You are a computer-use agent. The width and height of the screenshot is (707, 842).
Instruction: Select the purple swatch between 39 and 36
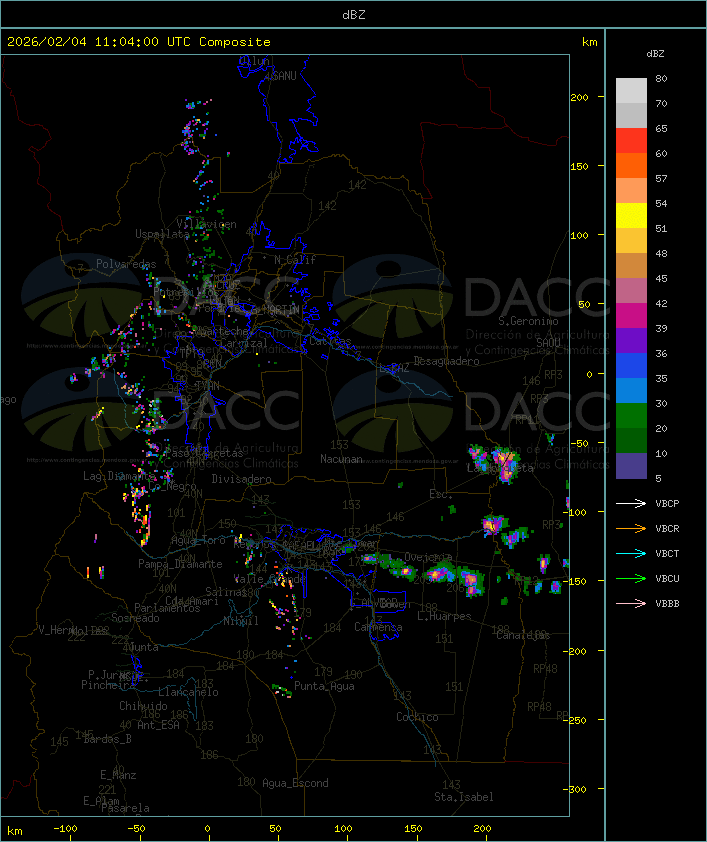point(631,340)
